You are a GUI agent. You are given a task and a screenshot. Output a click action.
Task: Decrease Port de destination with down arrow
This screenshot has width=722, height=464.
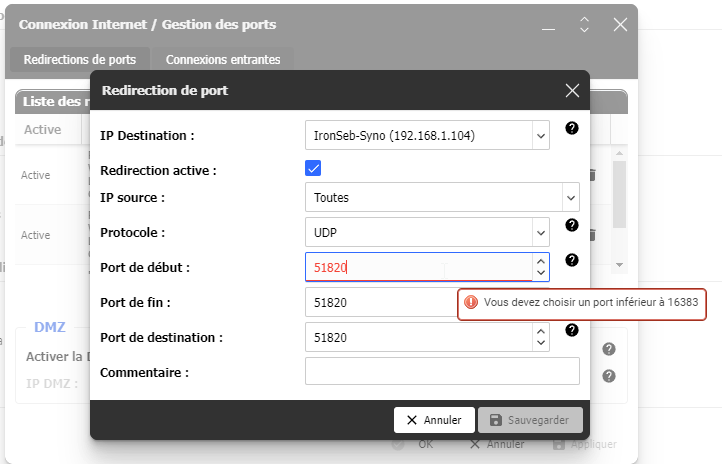(541, 343)
